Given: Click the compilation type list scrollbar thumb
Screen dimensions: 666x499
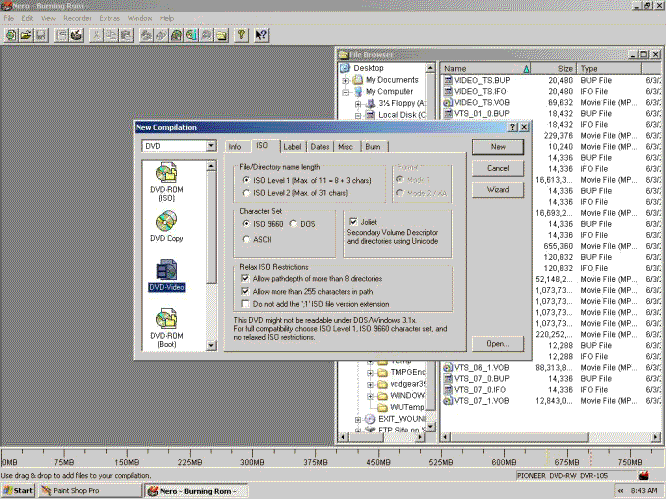Looking at the screenshot, I should [211, 227].
